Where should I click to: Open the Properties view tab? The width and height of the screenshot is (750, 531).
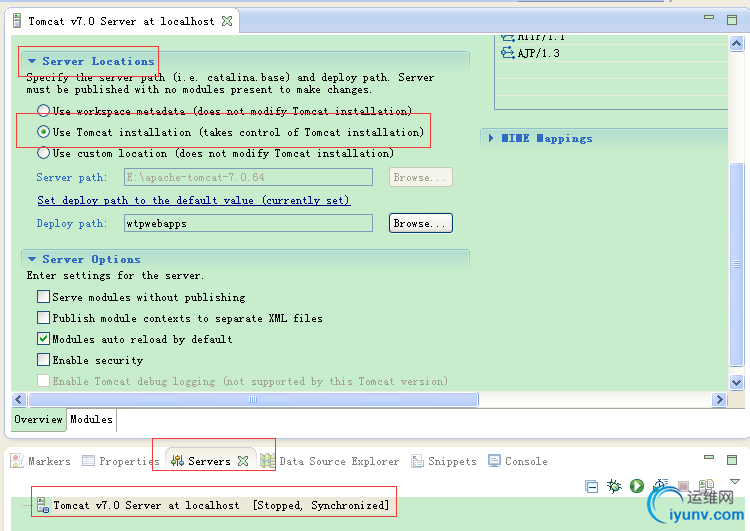tap(121, 461)
